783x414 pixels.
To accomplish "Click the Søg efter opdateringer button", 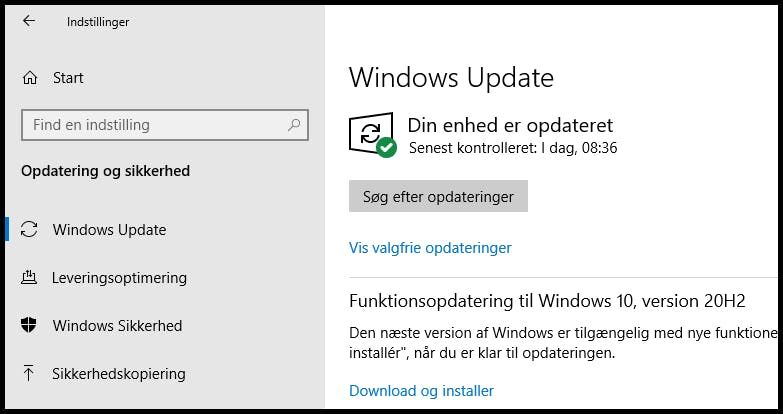I will 438,196.
